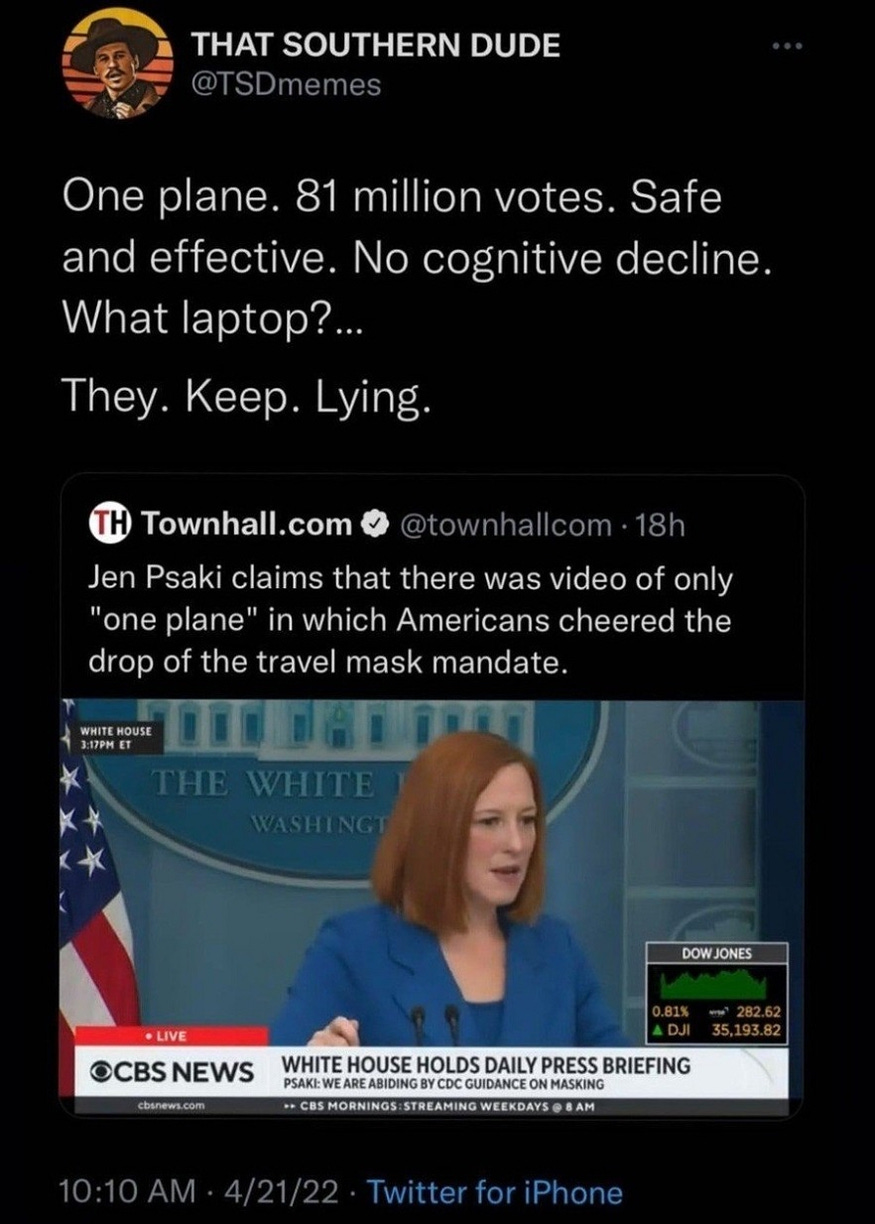This screenshot has height=1224, width=875.
Task: Click the White House 3:17PM ET tag
Action: [x=114, y=738]
